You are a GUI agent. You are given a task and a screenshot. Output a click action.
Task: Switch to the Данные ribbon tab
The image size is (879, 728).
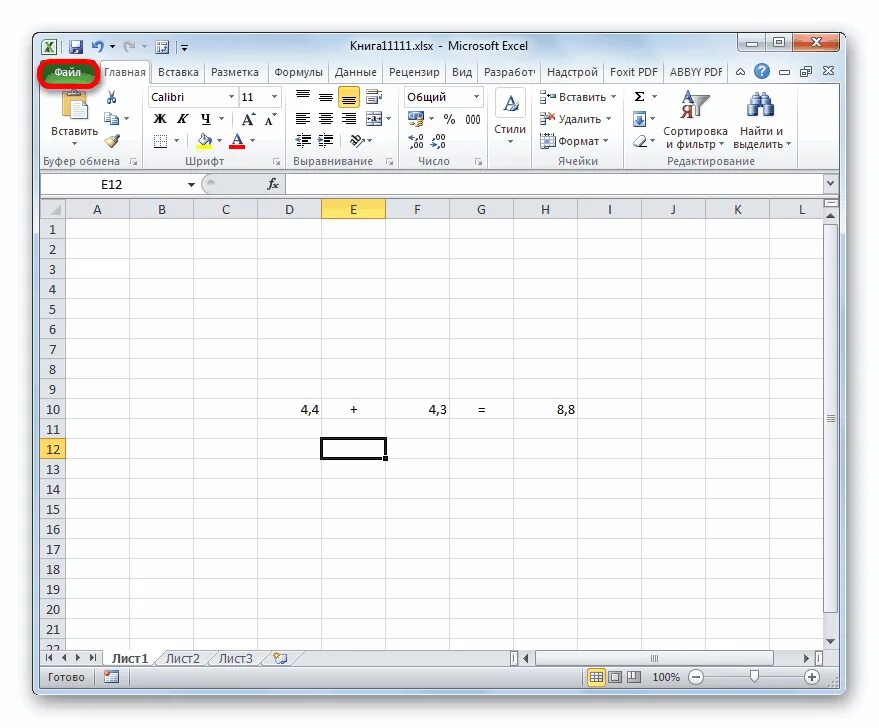tap(355, 72)
